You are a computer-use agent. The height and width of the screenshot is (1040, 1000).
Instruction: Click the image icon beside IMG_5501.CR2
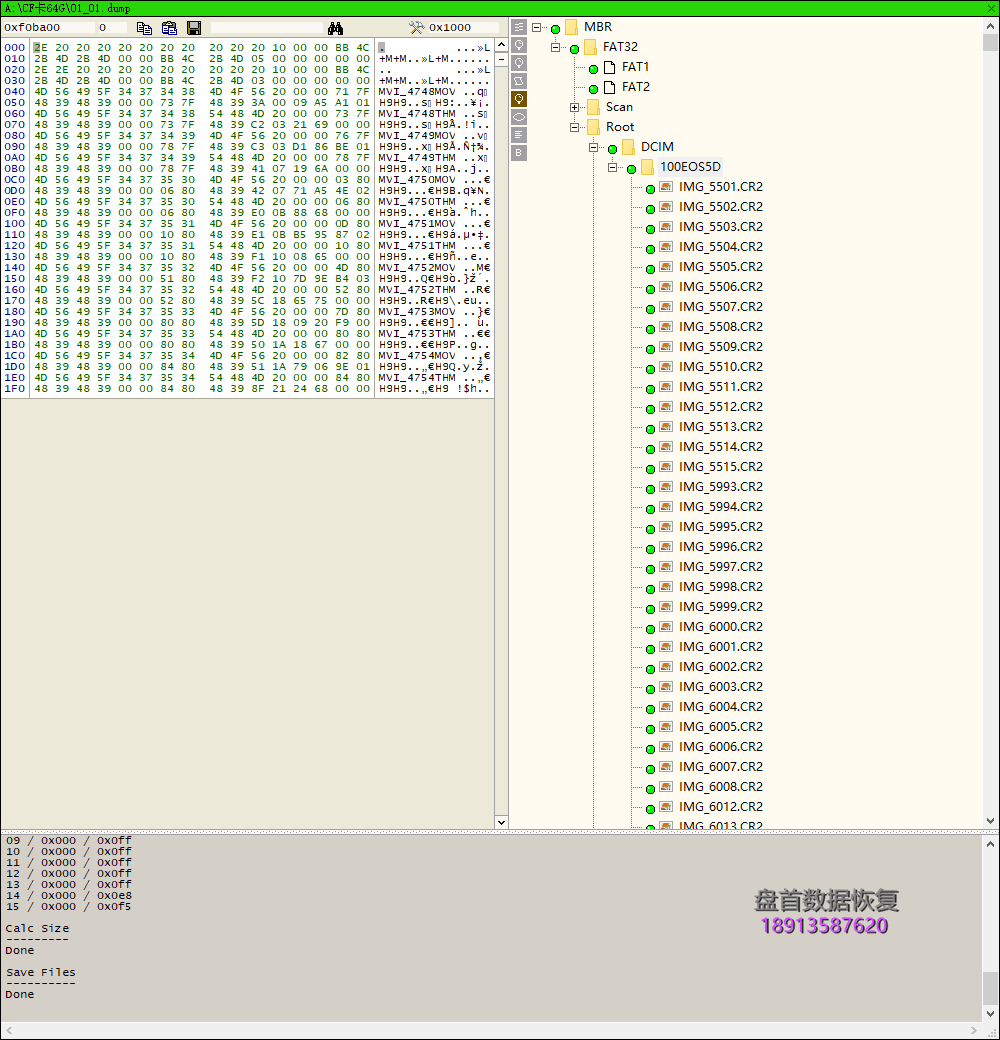tap(666, 187)
